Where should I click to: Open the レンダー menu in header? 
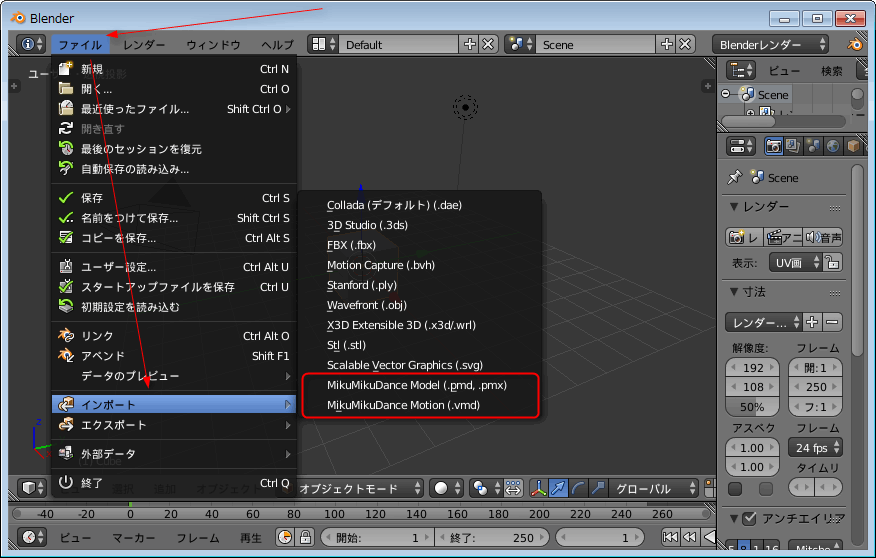click(x=144, y=44)
